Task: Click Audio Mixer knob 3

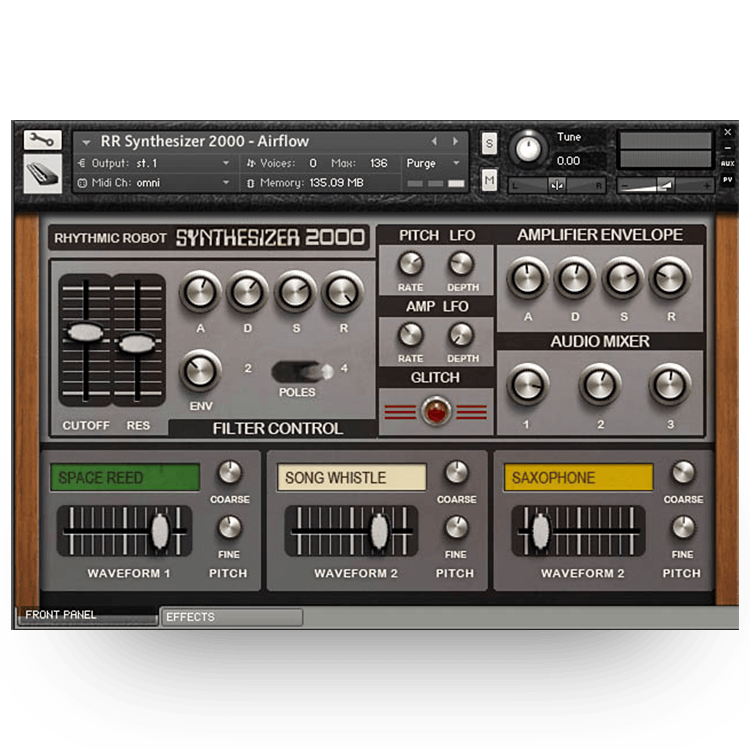Action: (670, 385)
